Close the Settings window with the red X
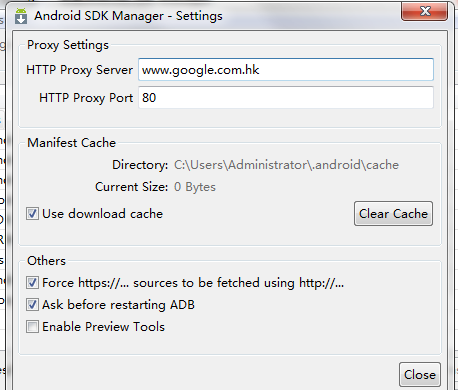458x390 pixels. [424, 11]
